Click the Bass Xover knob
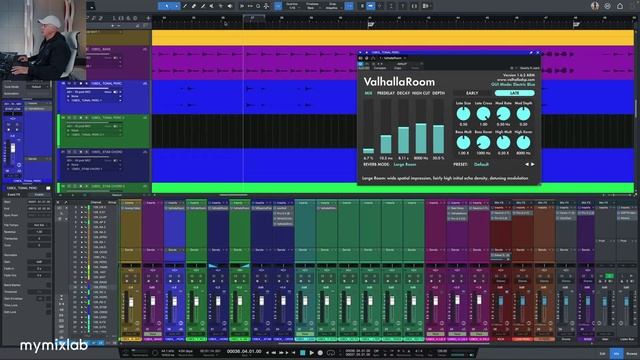 pos(483,142)
